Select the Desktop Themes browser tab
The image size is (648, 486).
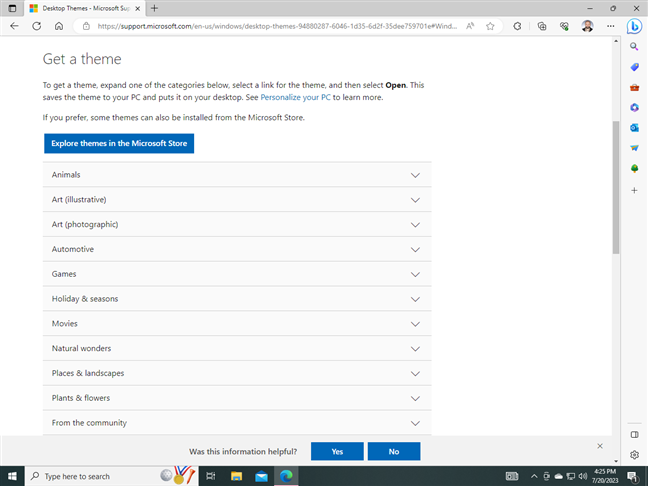pyautogui.click(x=85, y=8)
